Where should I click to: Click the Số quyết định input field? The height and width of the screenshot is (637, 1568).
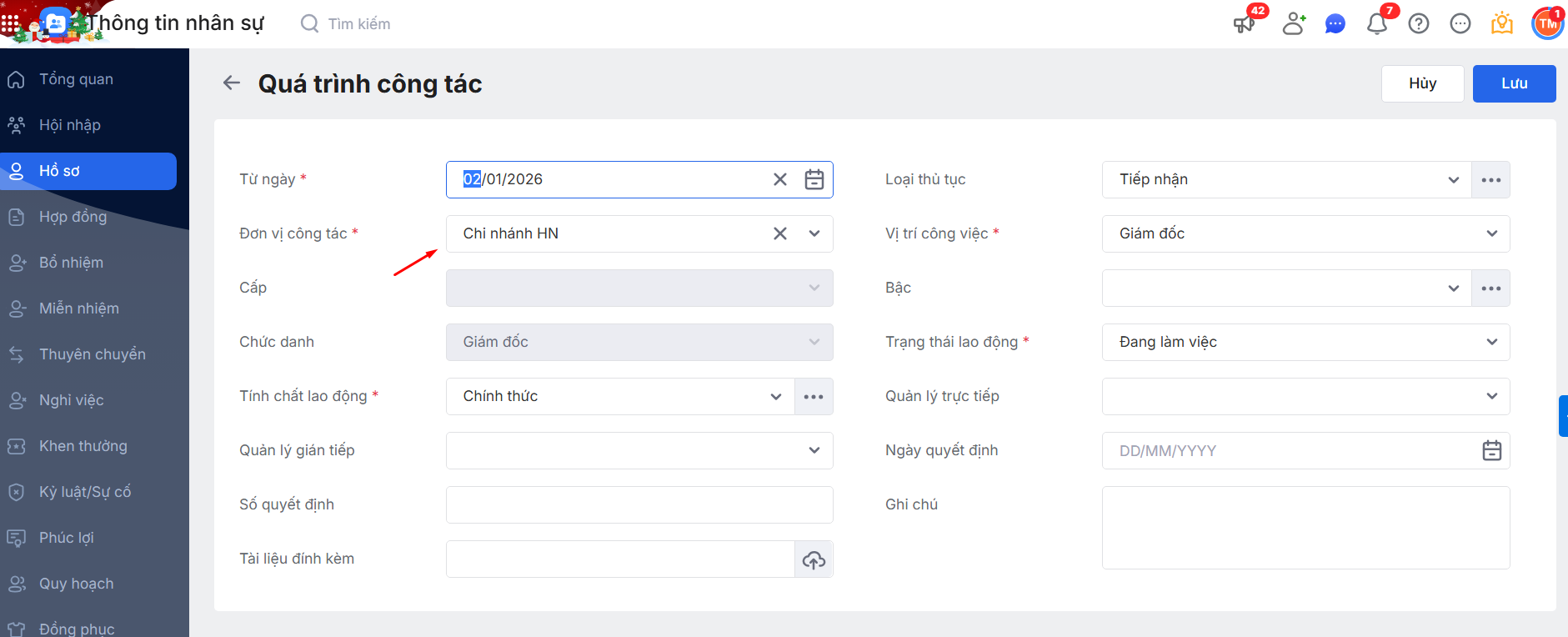[639, 504]
